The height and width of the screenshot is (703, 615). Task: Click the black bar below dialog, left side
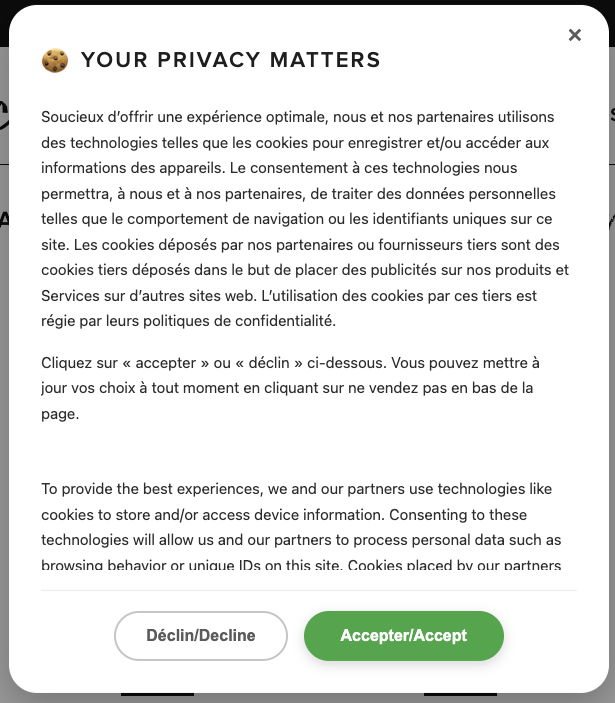pyautogui.click(x=157, y=694)
